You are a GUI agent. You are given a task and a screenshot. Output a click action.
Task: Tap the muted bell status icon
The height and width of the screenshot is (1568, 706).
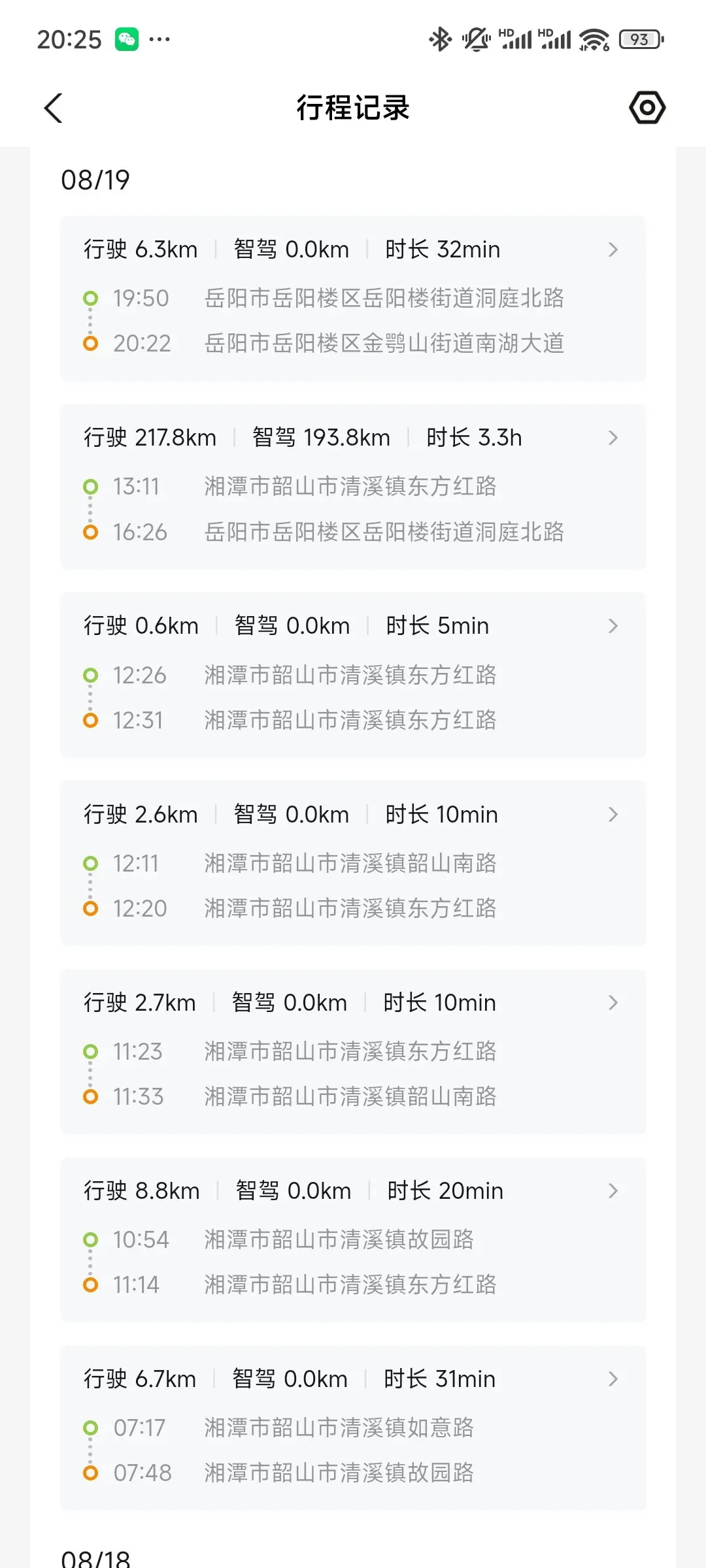(476, 39)
